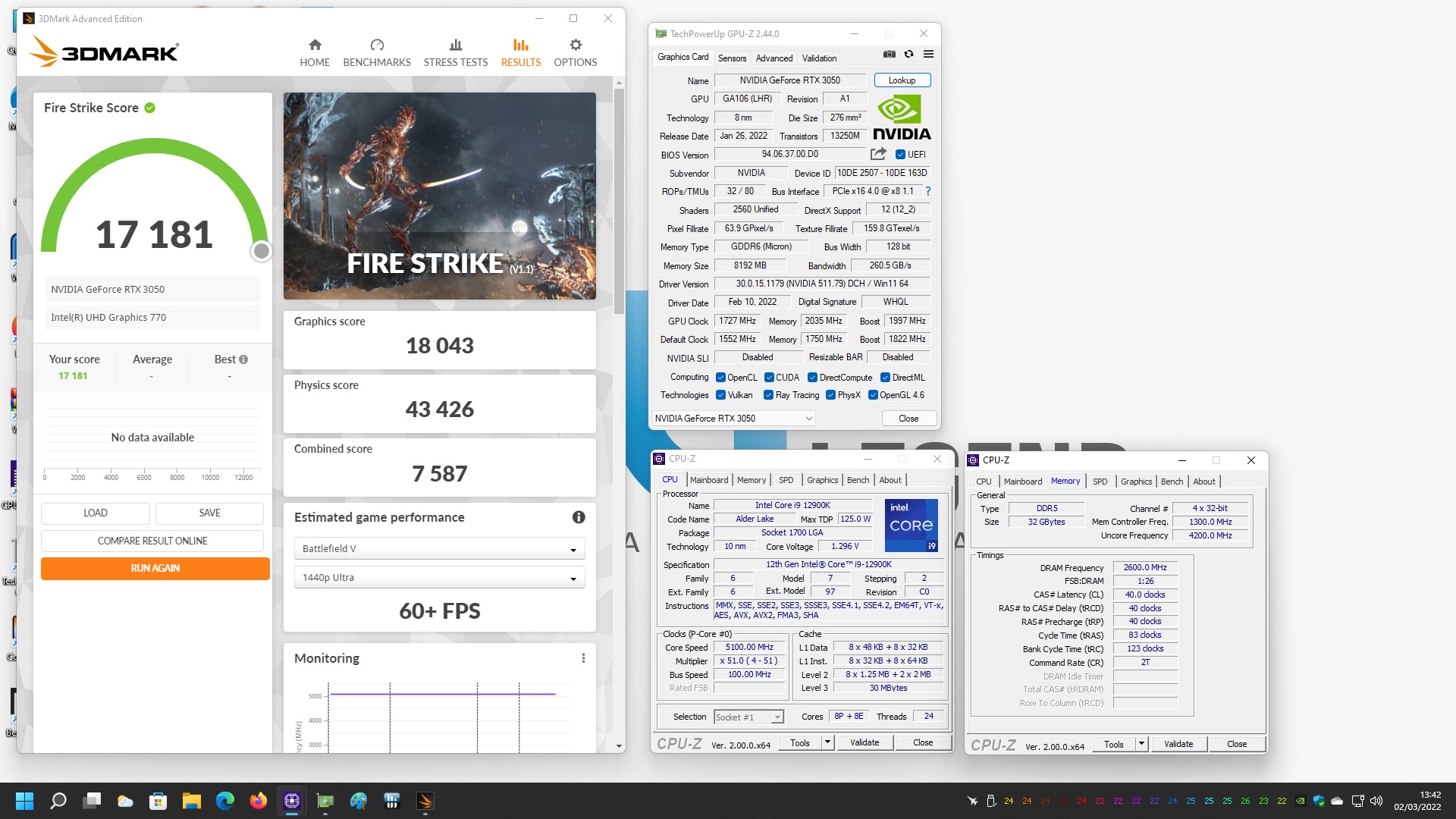Image resolution: width=1456 pixels, height=819 pixels.
Task: Open the OPTIONS gear in 3DMark
Action: pos(576,53)
